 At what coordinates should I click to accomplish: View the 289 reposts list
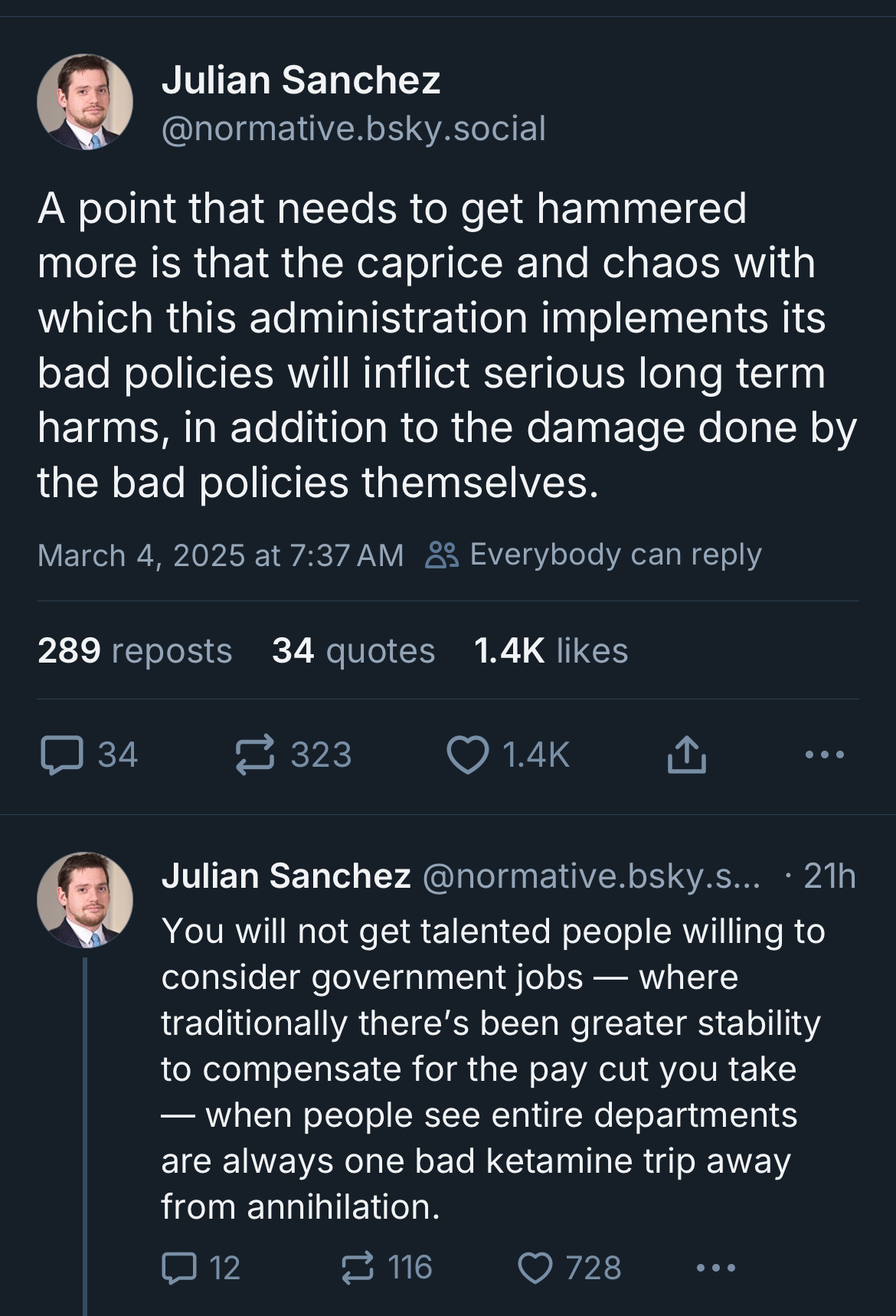point(134,650)
